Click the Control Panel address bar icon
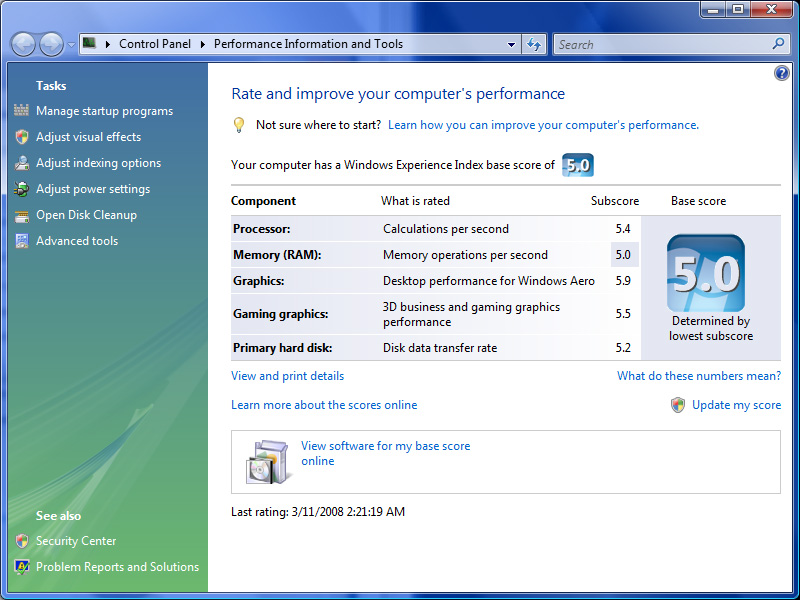800x600 pixels. coord(89,43)
